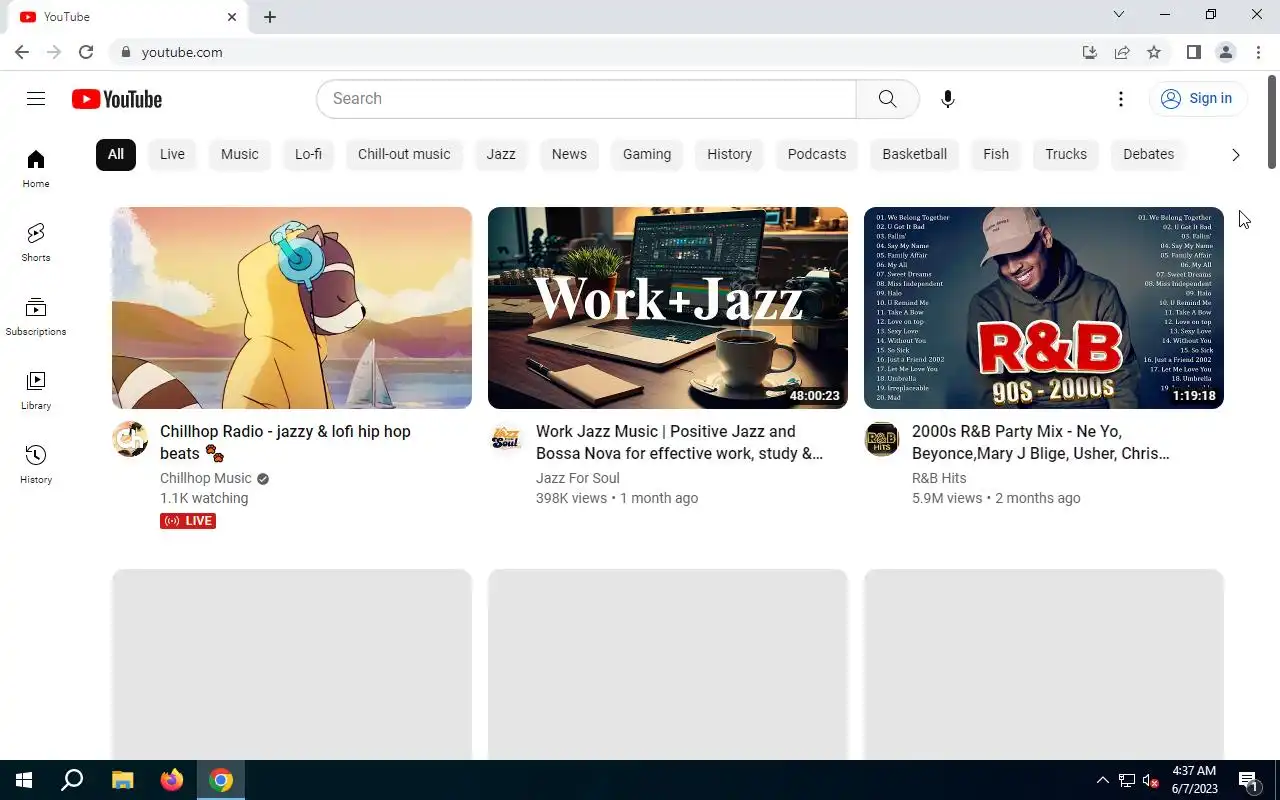Viewport: 1280px width, 800px height.
Task: Open Chrome profile icon
Action: [1226, 52]
